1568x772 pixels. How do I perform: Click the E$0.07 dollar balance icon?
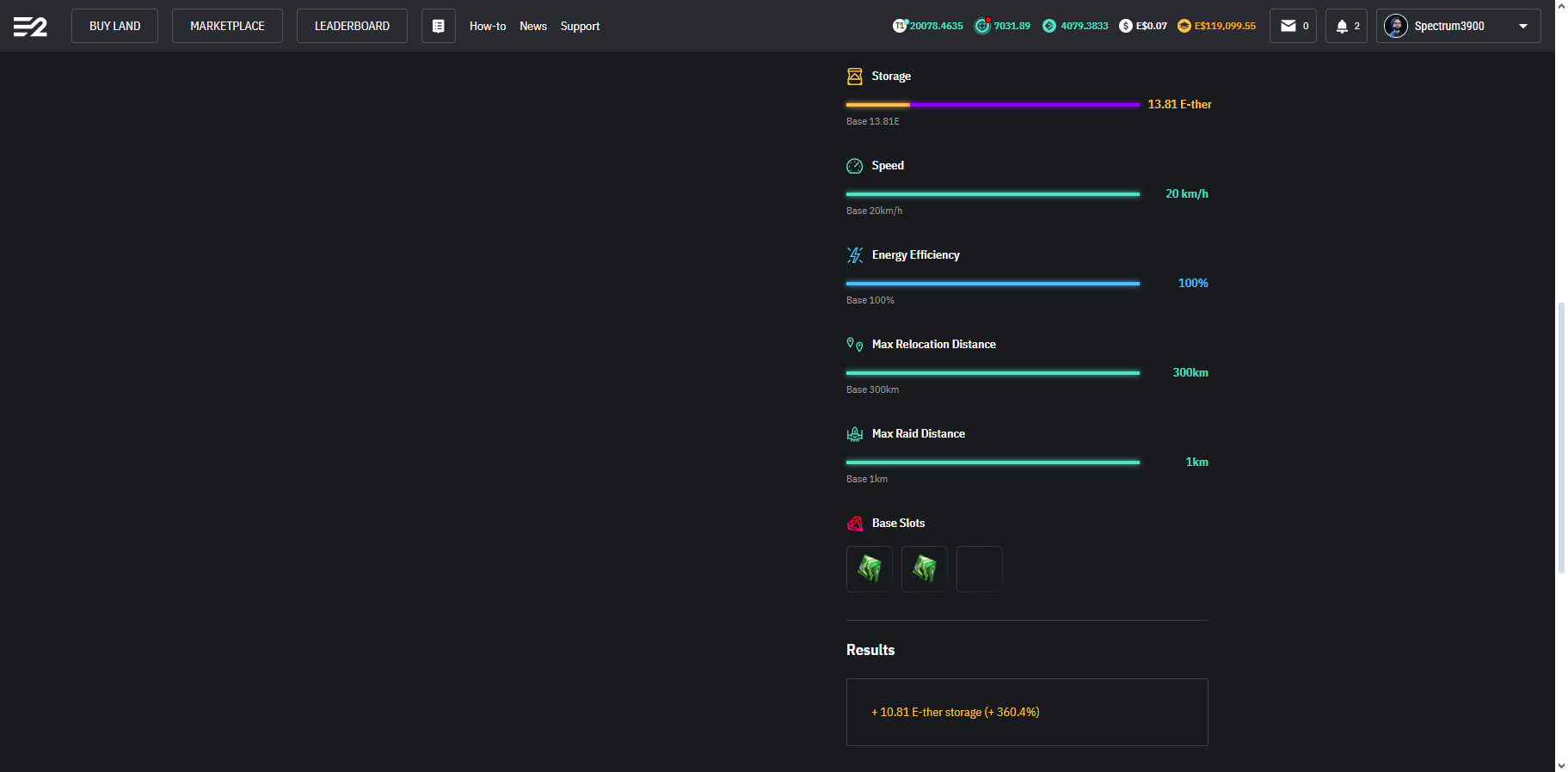click(1125, 26)
